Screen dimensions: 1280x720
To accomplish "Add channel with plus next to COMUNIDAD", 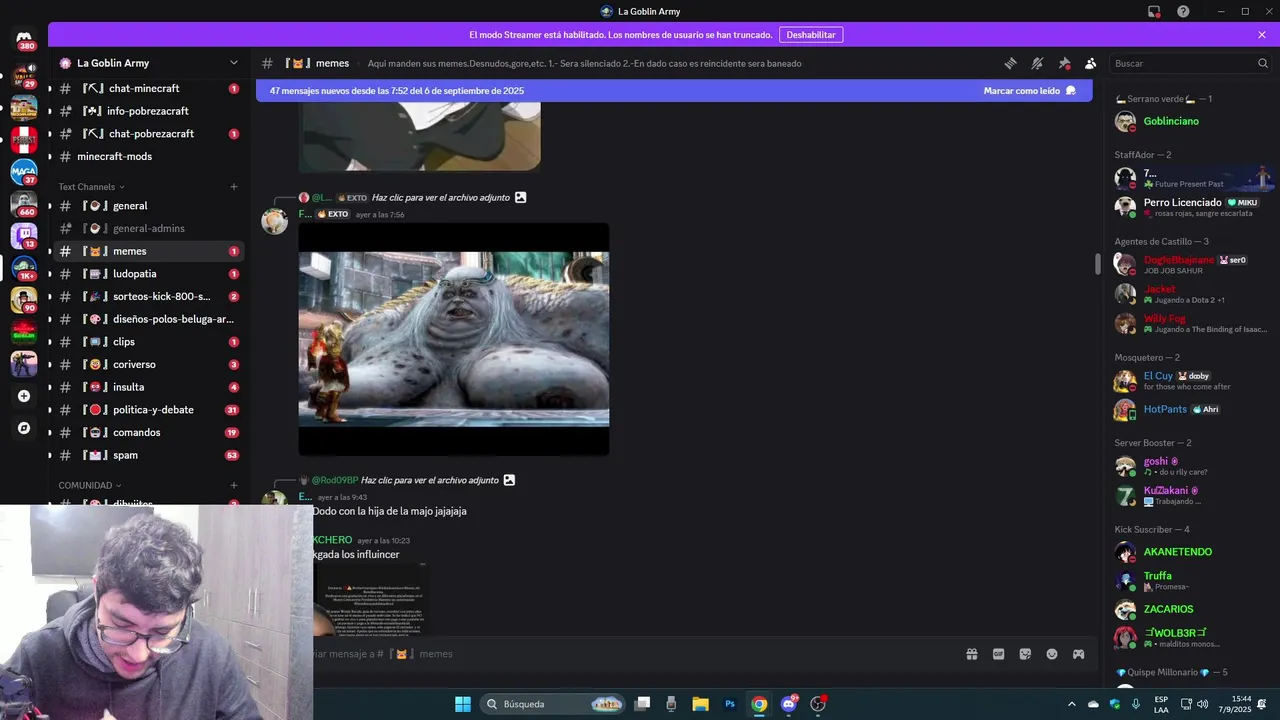I will tap(234, 485).
